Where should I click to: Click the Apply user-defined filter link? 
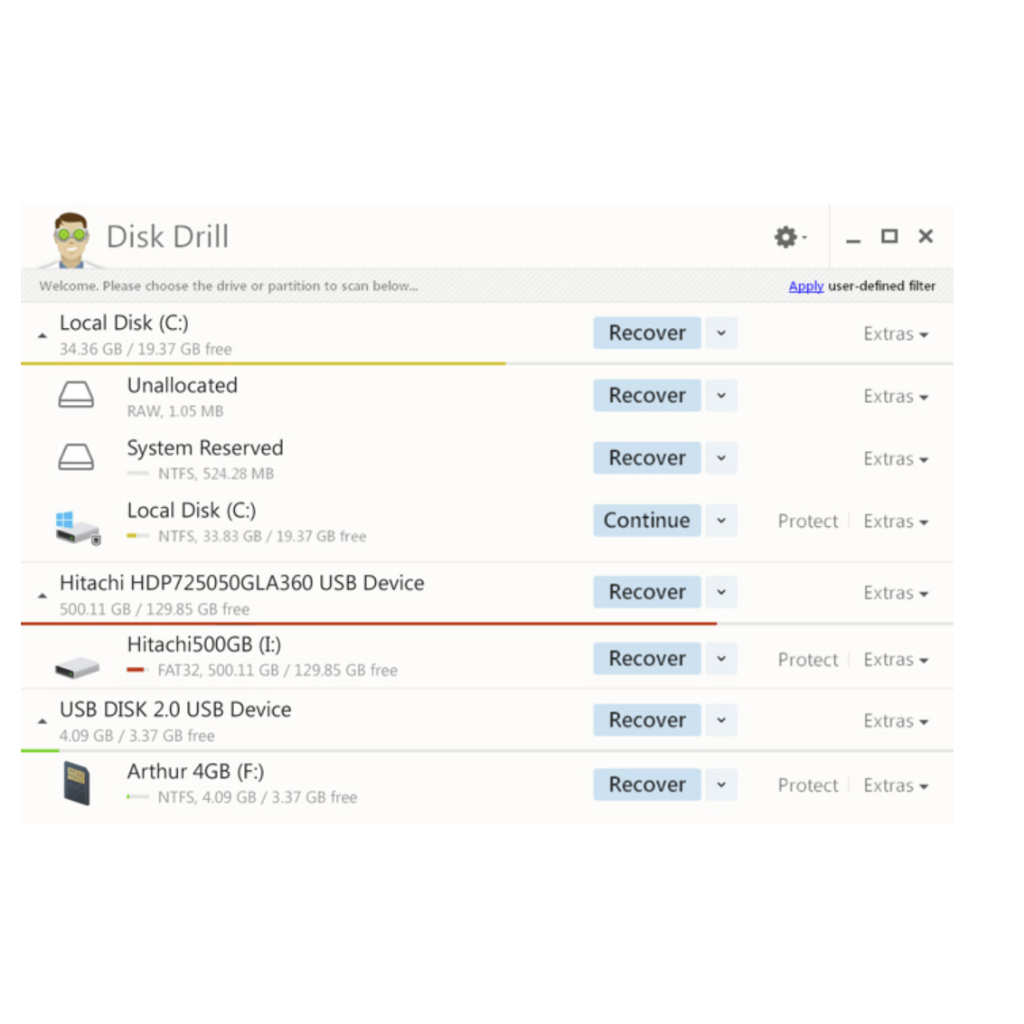[x=805, y=286]
